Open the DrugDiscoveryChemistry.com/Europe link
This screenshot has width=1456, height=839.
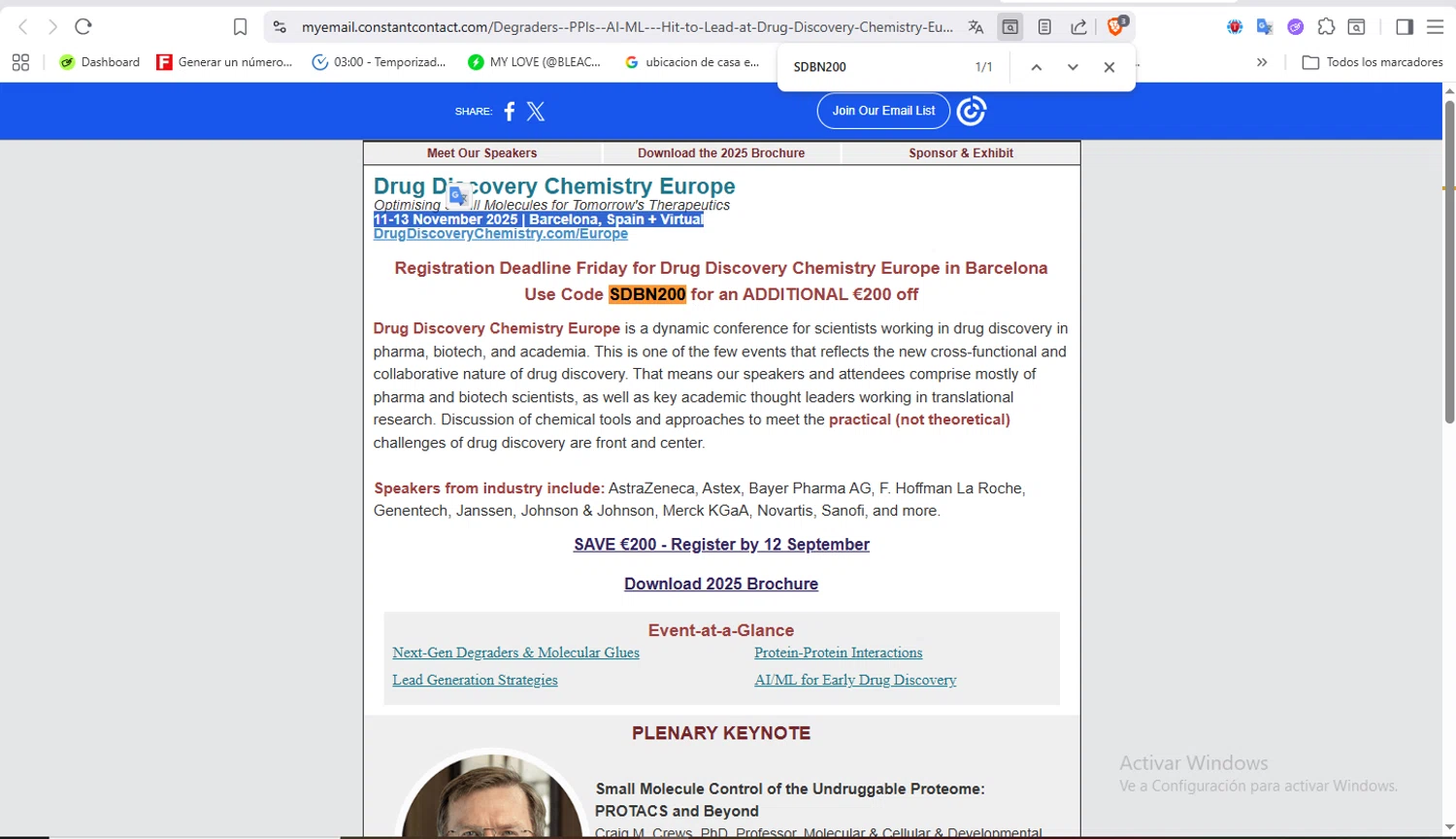click(x=501, y=234)
